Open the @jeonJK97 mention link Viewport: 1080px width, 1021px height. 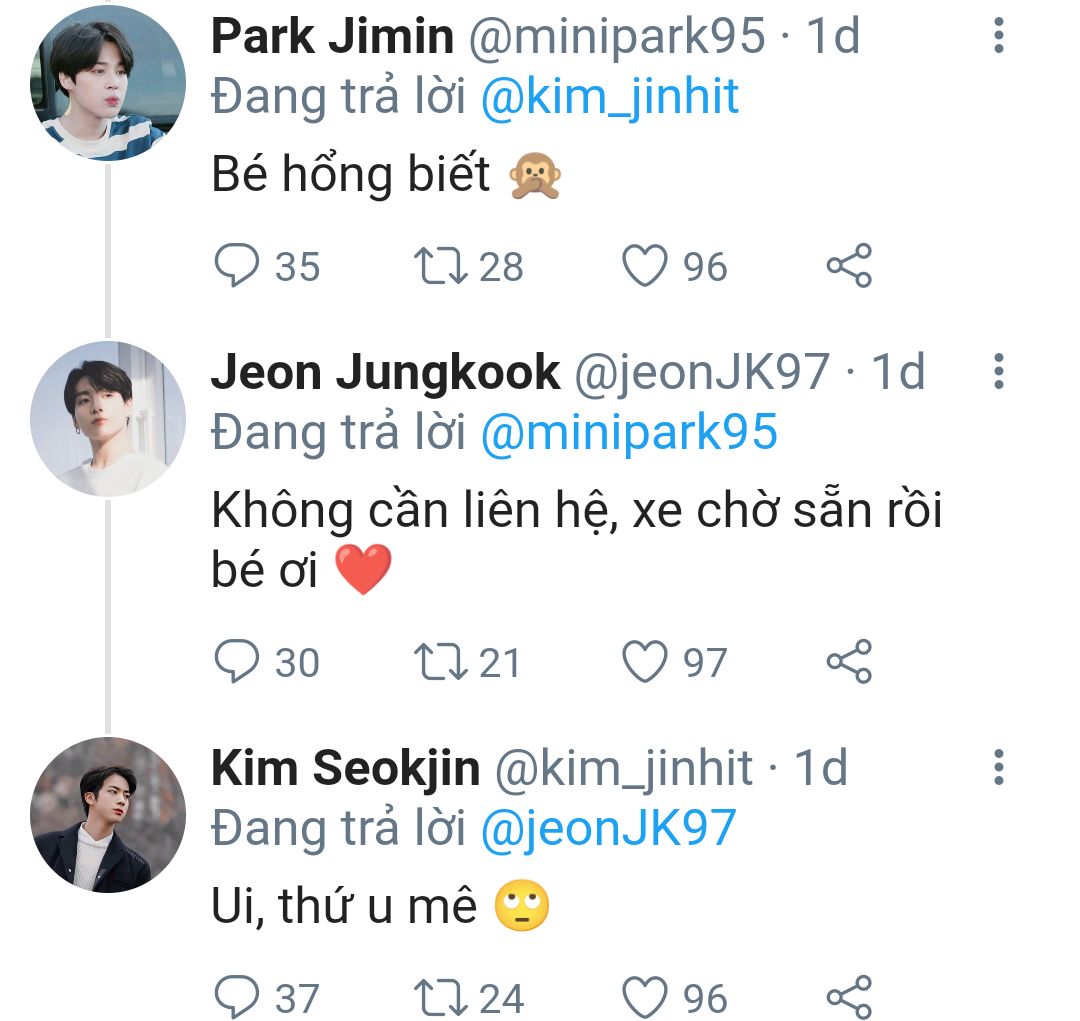(608, 829)
